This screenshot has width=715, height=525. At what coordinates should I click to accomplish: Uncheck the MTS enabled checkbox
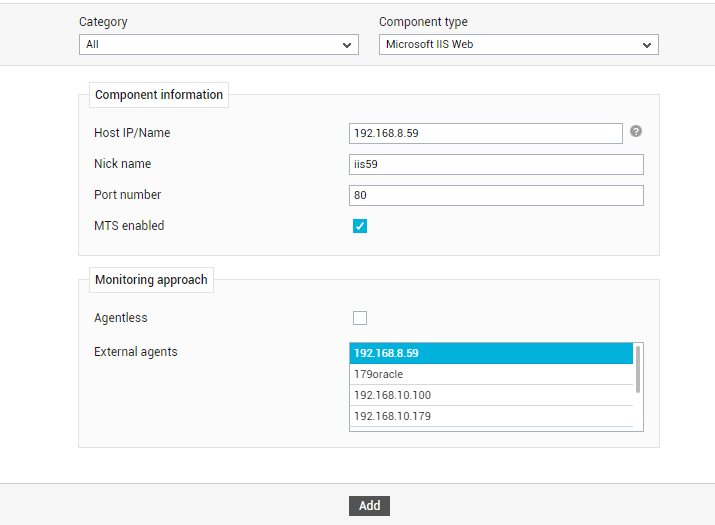click(x=360, y=226)
